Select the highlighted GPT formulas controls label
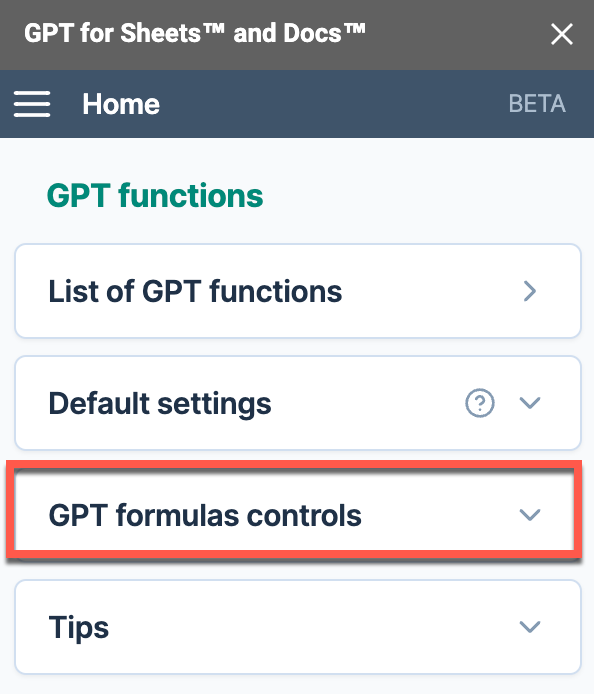 pyautogui.click(x=205, y=515)
